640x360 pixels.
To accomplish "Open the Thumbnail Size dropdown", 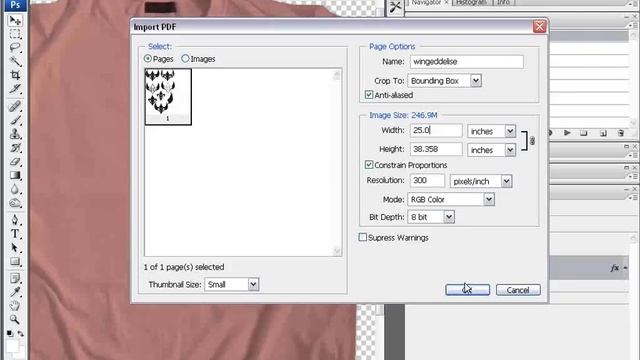I will (253, 284).
